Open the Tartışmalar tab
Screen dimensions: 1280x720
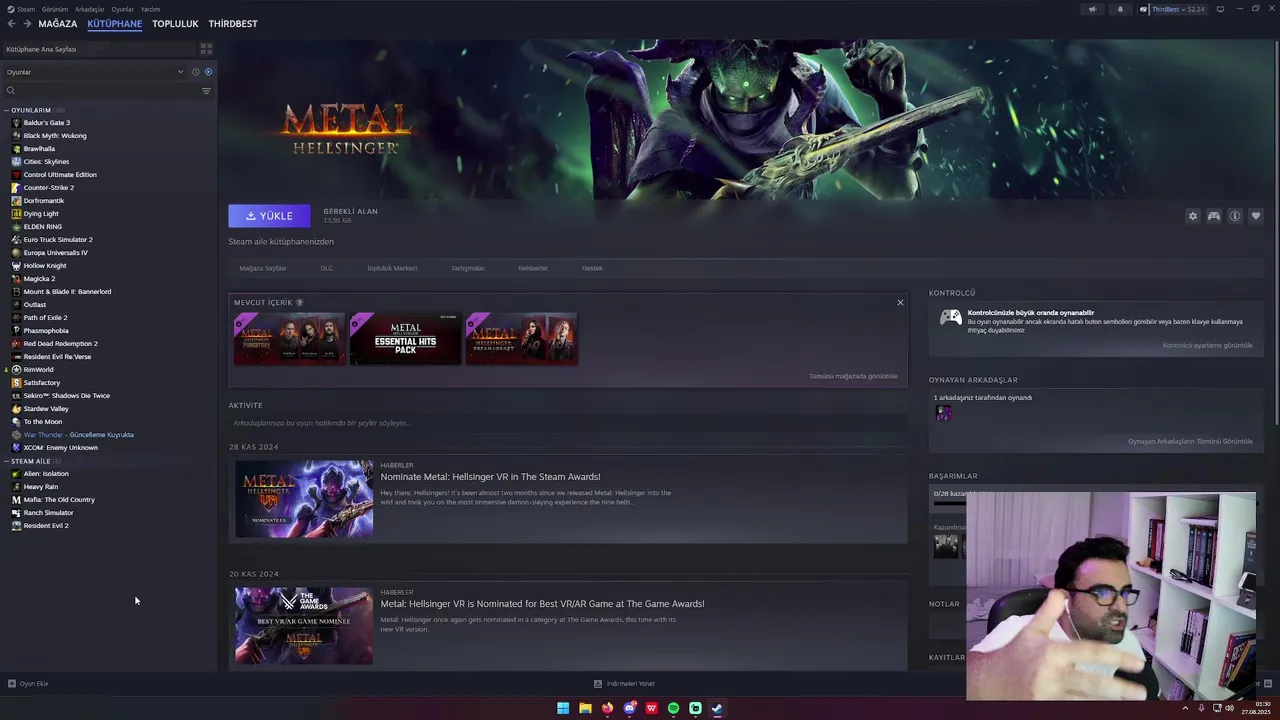[x=468, y=268]
